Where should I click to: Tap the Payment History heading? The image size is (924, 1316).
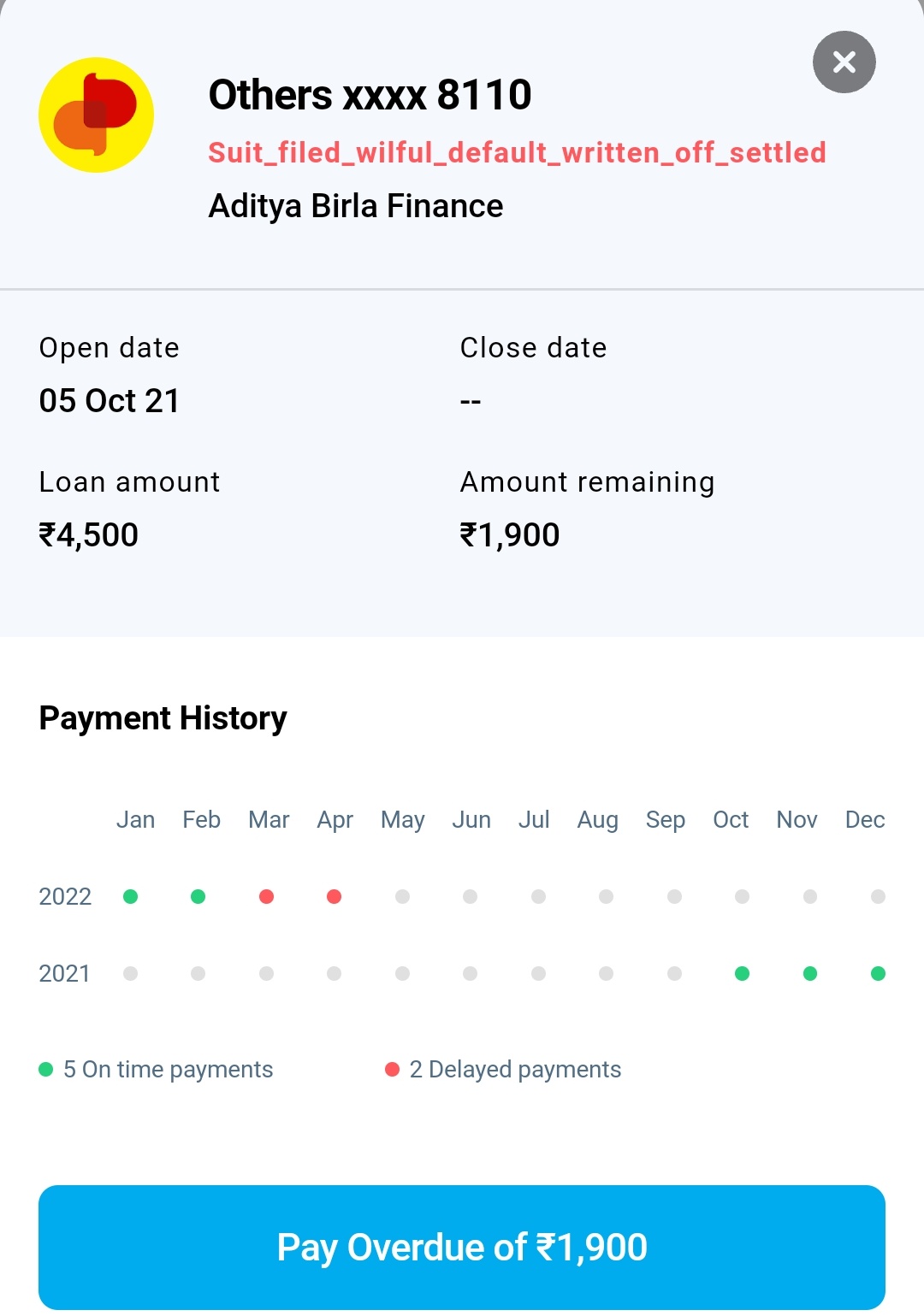(x=163, y=718)
